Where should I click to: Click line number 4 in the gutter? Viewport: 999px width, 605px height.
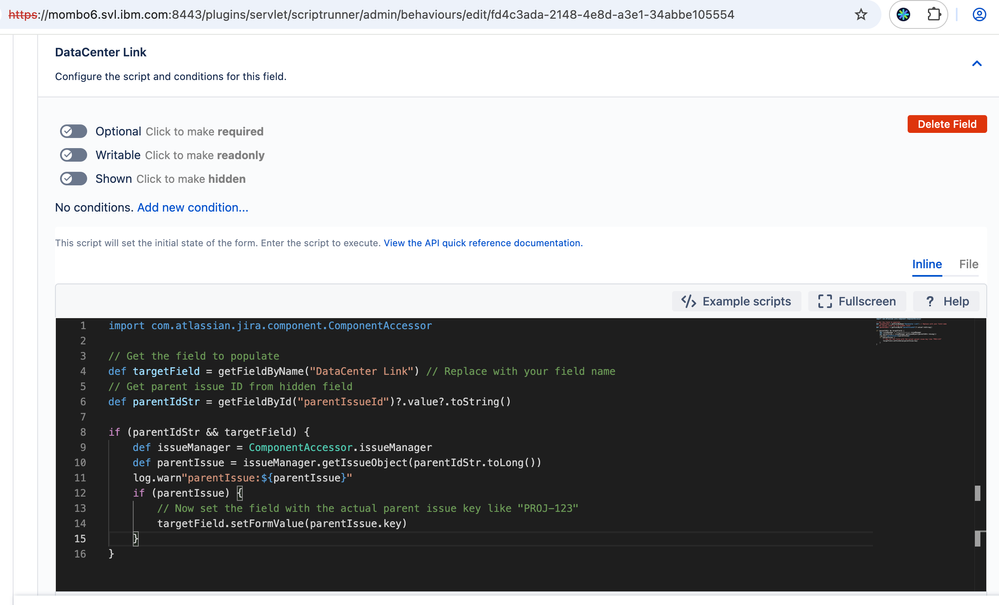pos(83,371)
